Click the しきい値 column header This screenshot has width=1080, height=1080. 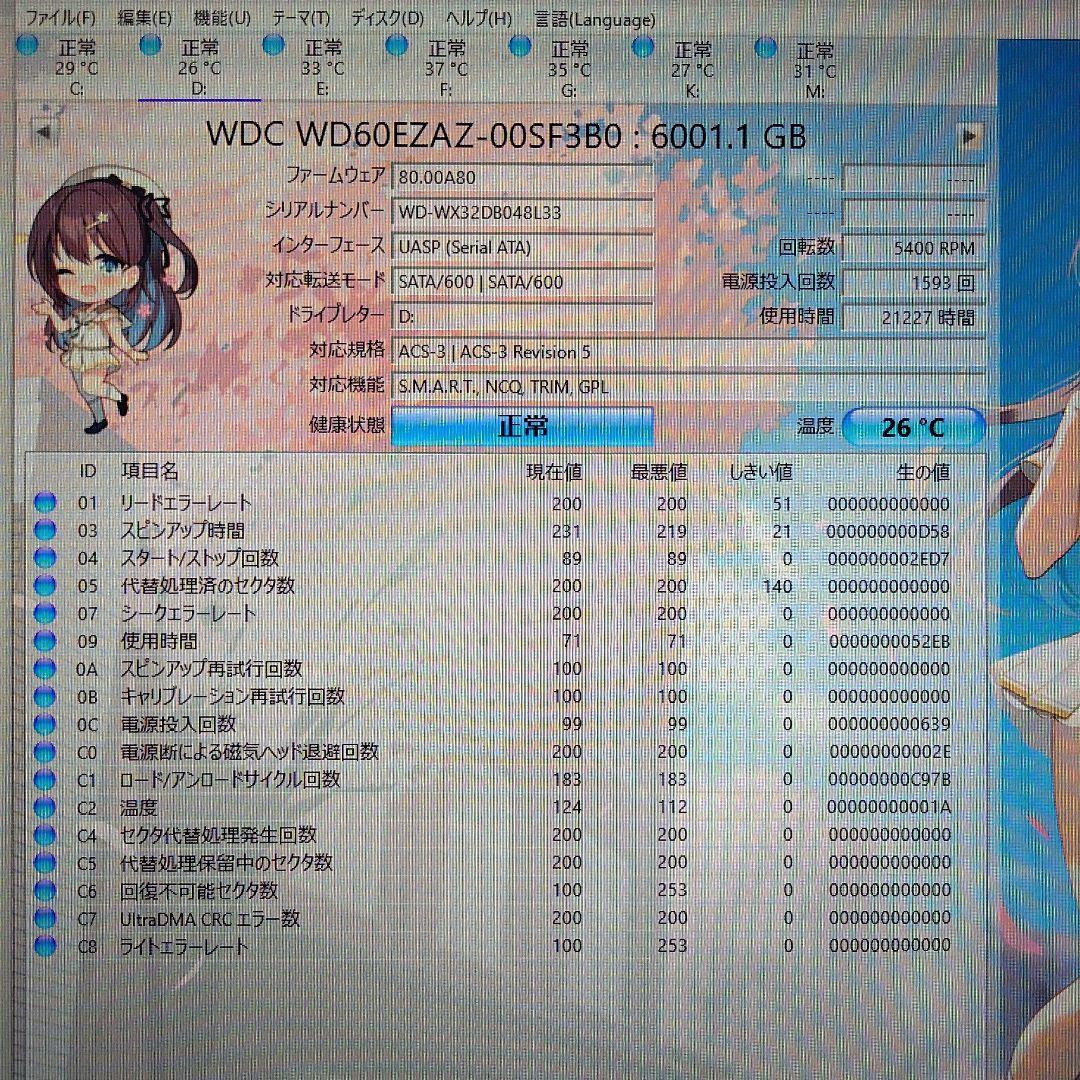pyautogui.click(x=761, y=472)
